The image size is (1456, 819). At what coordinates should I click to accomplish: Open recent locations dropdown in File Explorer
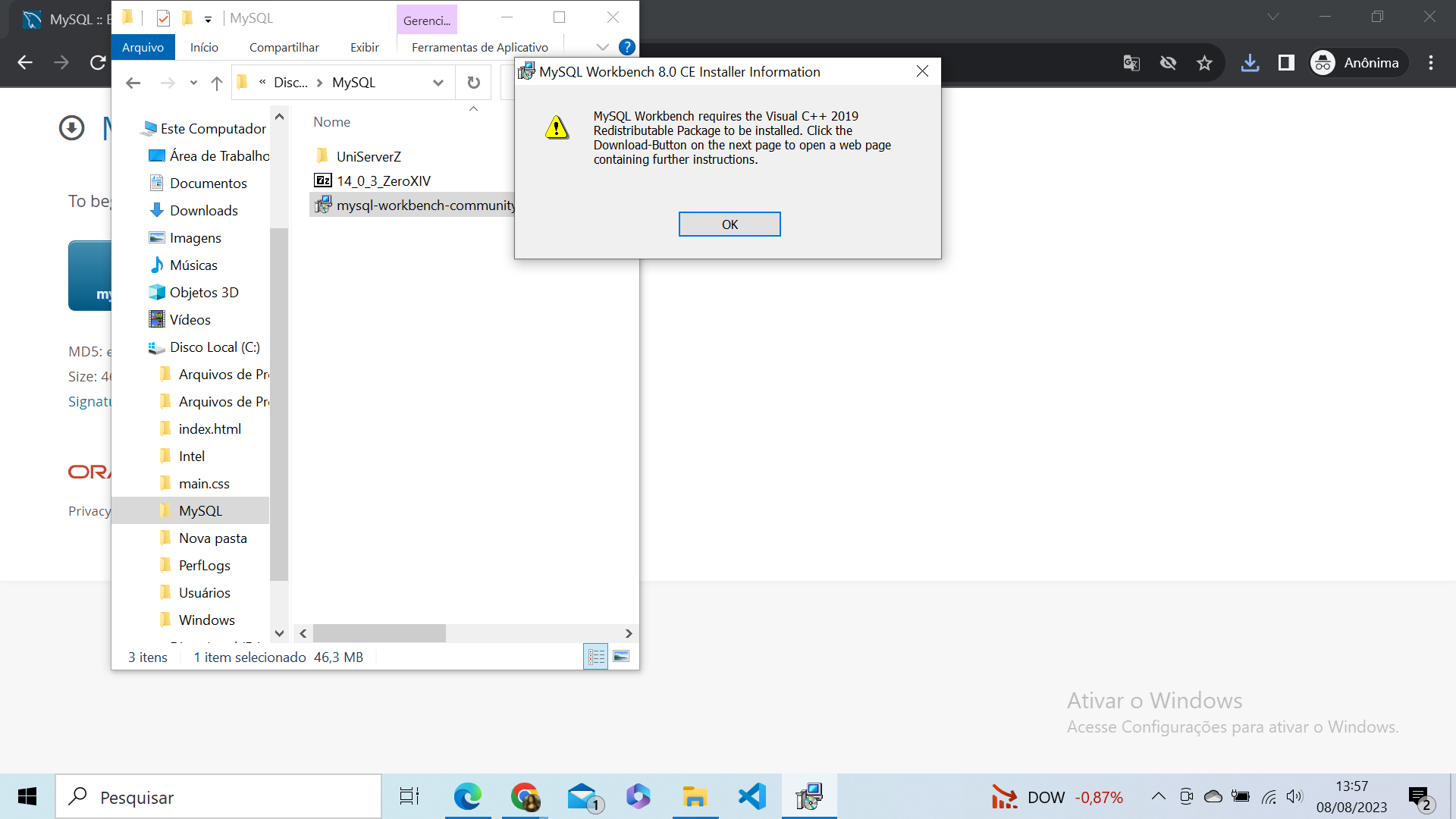pos(193,83)
